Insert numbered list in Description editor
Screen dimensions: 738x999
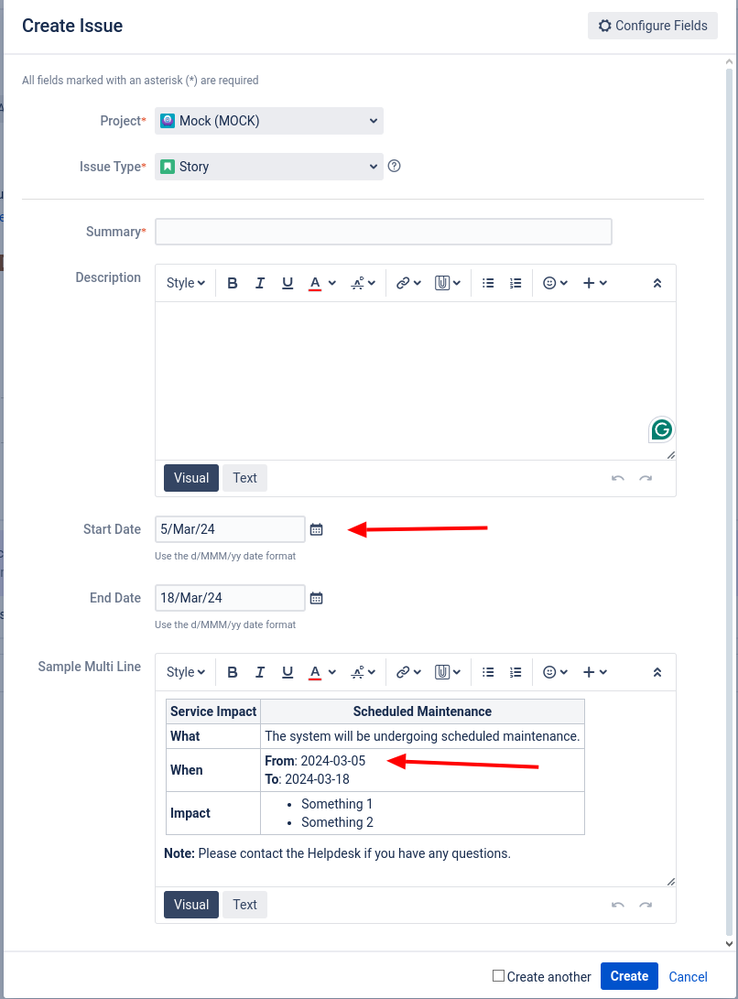click(x=516, y=283)
